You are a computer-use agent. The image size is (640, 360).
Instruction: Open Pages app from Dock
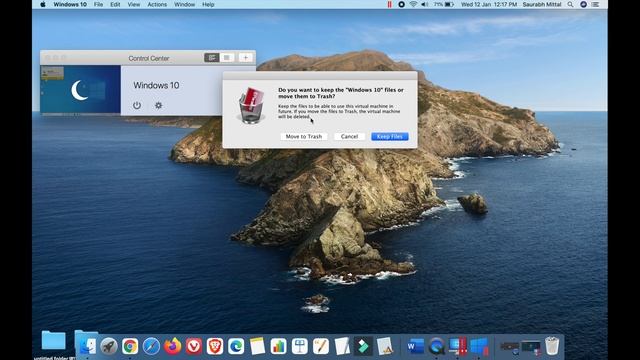pyautogui.click(x=321, y=346)
